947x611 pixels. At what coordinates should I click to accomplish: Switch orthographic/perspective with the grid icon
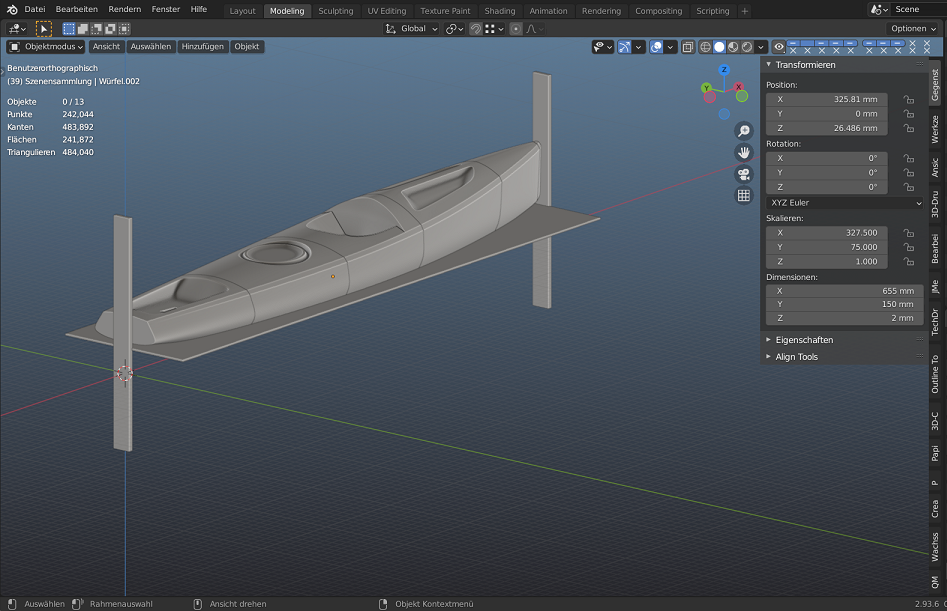[744, 196]
